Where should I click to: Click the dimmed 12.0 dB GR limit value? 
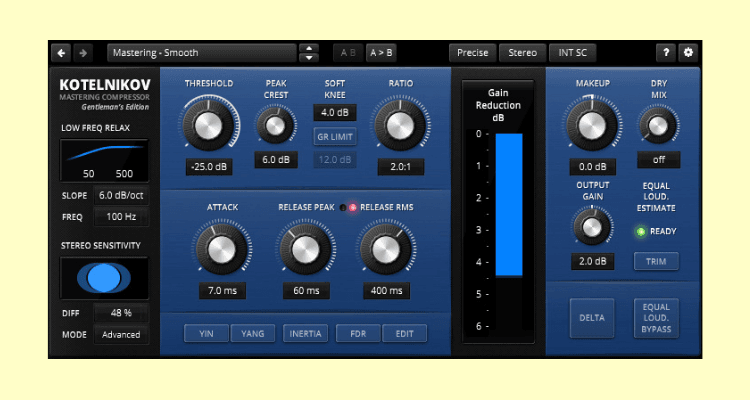pos(335,160)
